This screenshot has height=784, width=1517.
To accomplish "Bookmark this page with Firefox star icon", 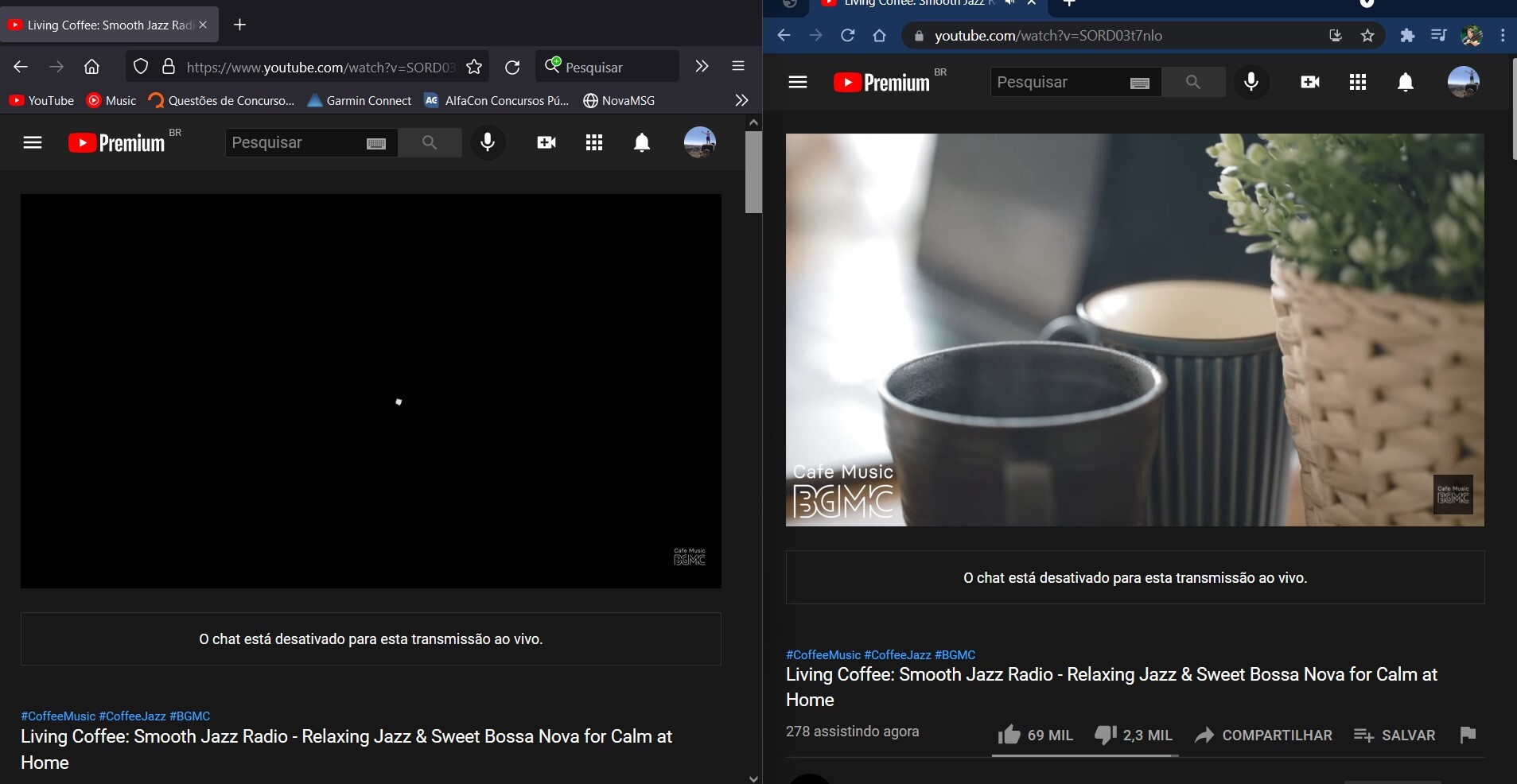I will click(474, 67).
